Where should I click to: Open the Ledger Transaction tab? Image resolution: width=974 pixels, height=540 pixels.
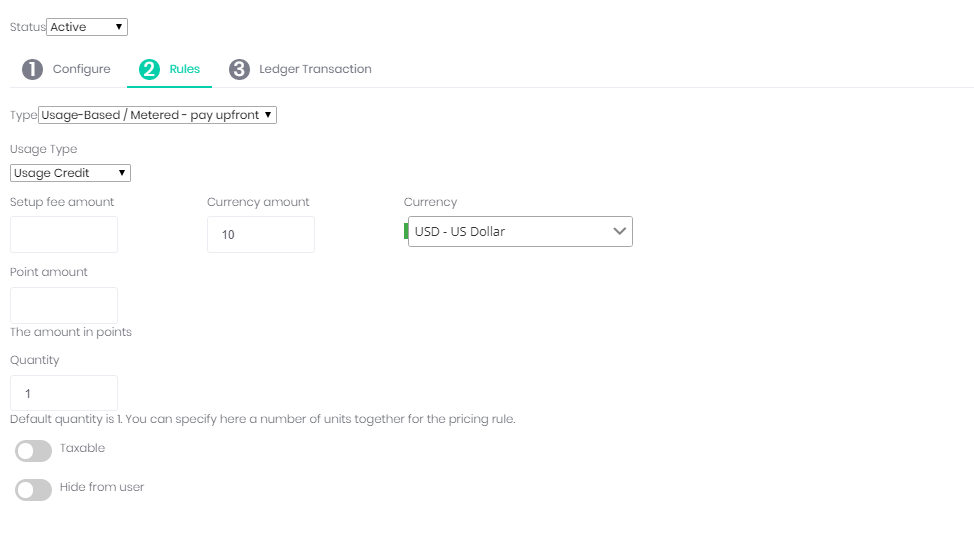[315, 69]
